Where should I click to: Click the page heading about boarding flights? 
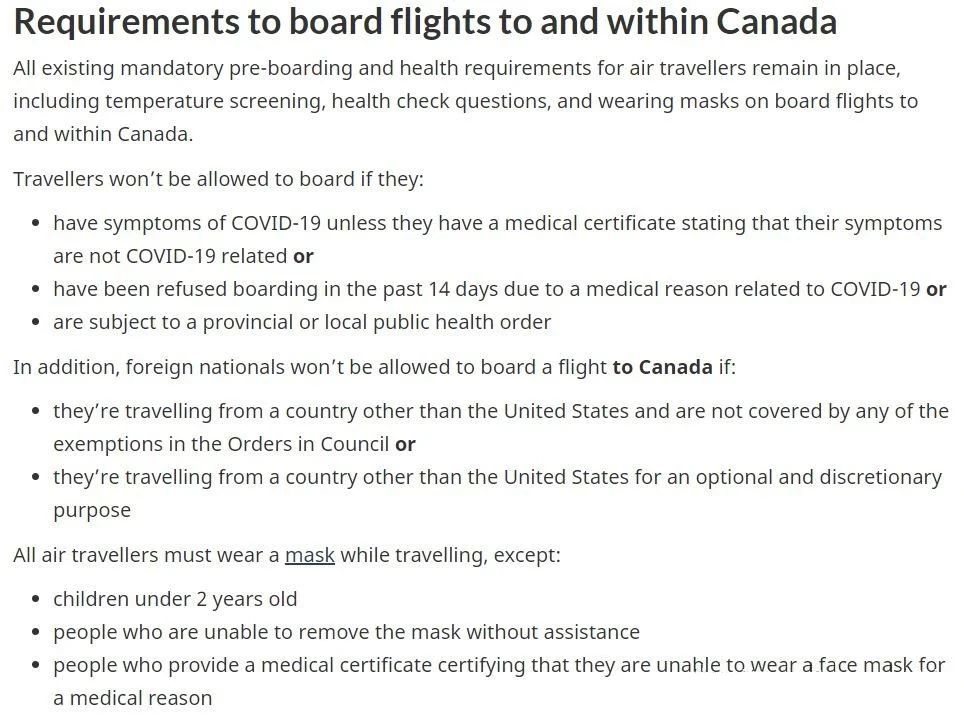tap(425, 22)
